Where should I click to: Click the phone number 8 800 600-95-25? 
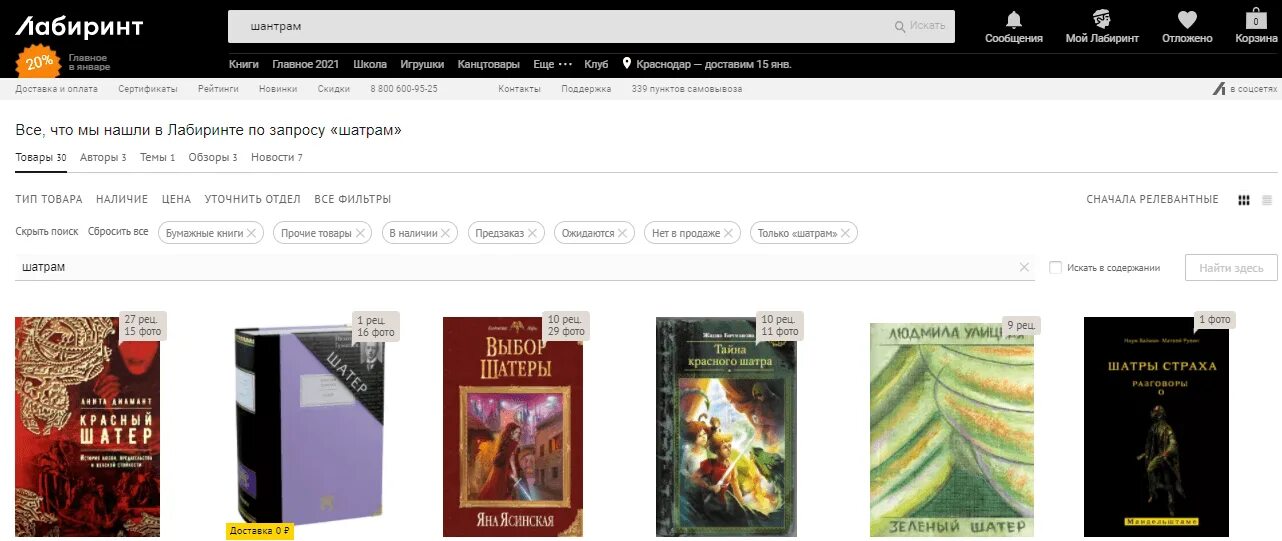click(x=404, y=89)
